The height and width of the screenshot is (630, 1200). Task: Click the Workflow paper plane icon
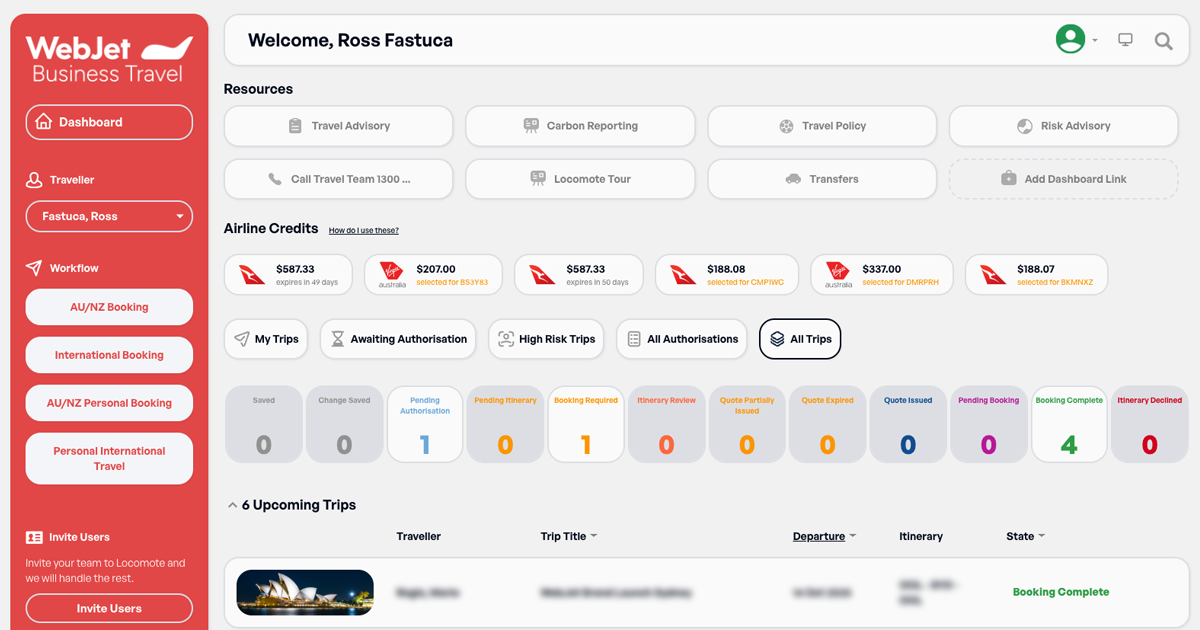33,268
